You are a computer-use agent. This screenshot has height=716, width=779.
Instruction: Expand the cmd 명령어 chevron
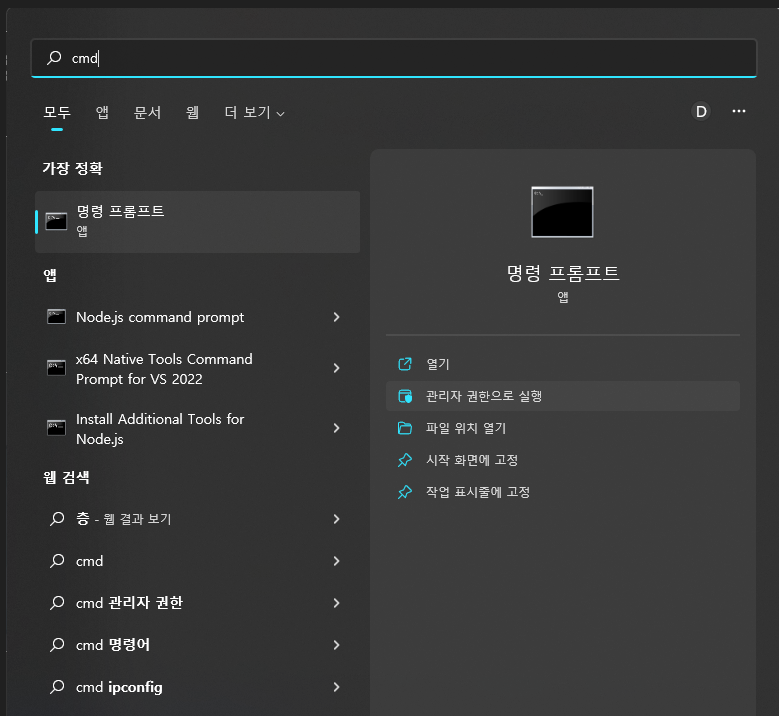point(336,645)
